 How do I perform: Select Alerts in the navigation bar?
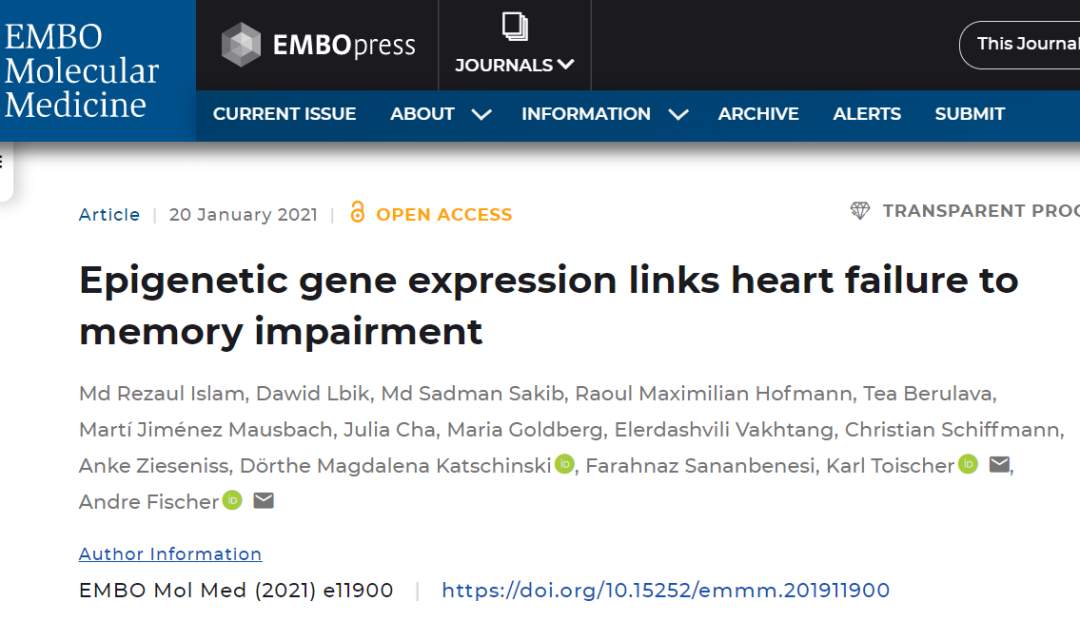(x=867, y=114)
